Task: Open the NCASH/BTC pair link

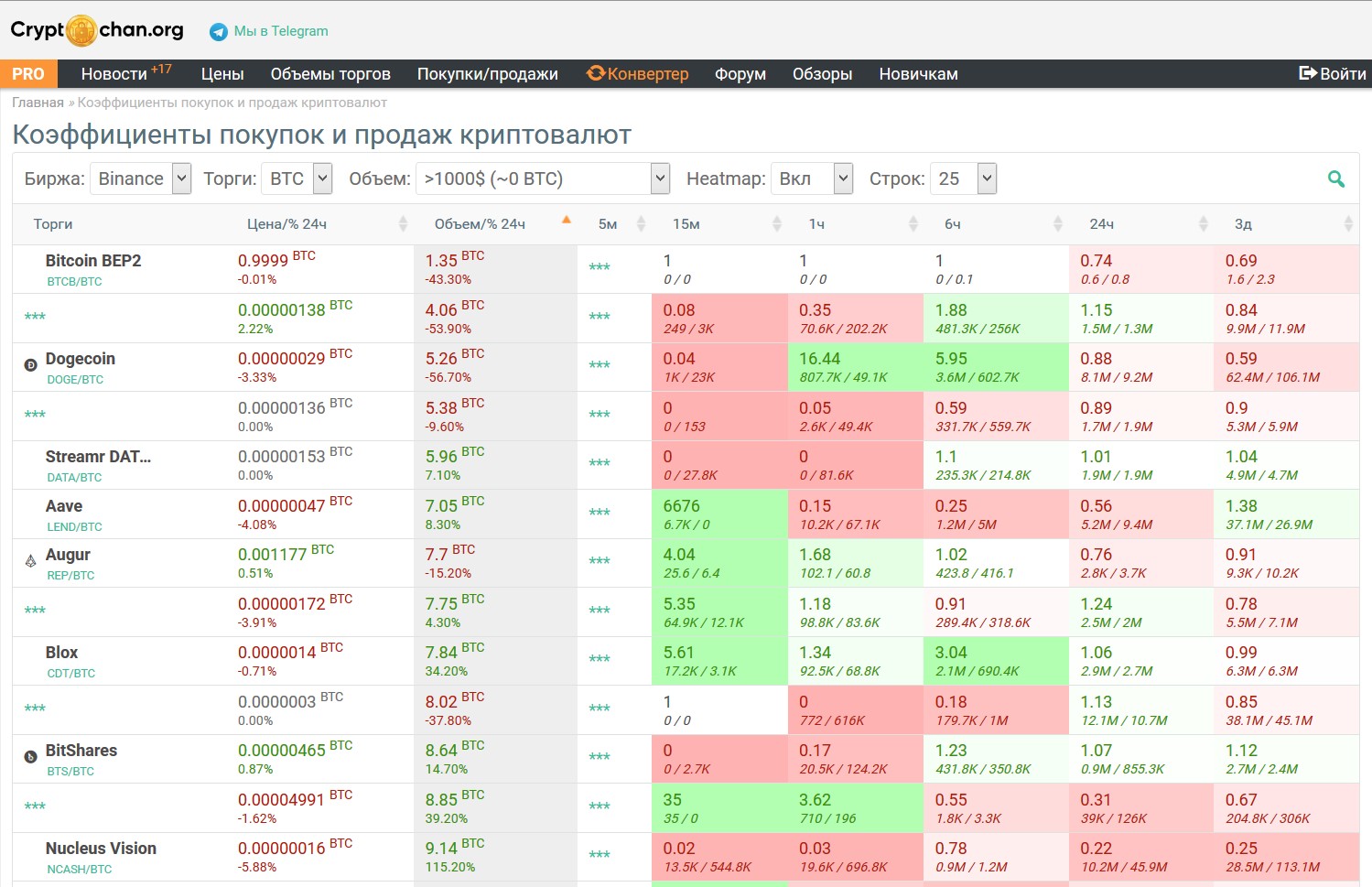Action: pos(80,870)
